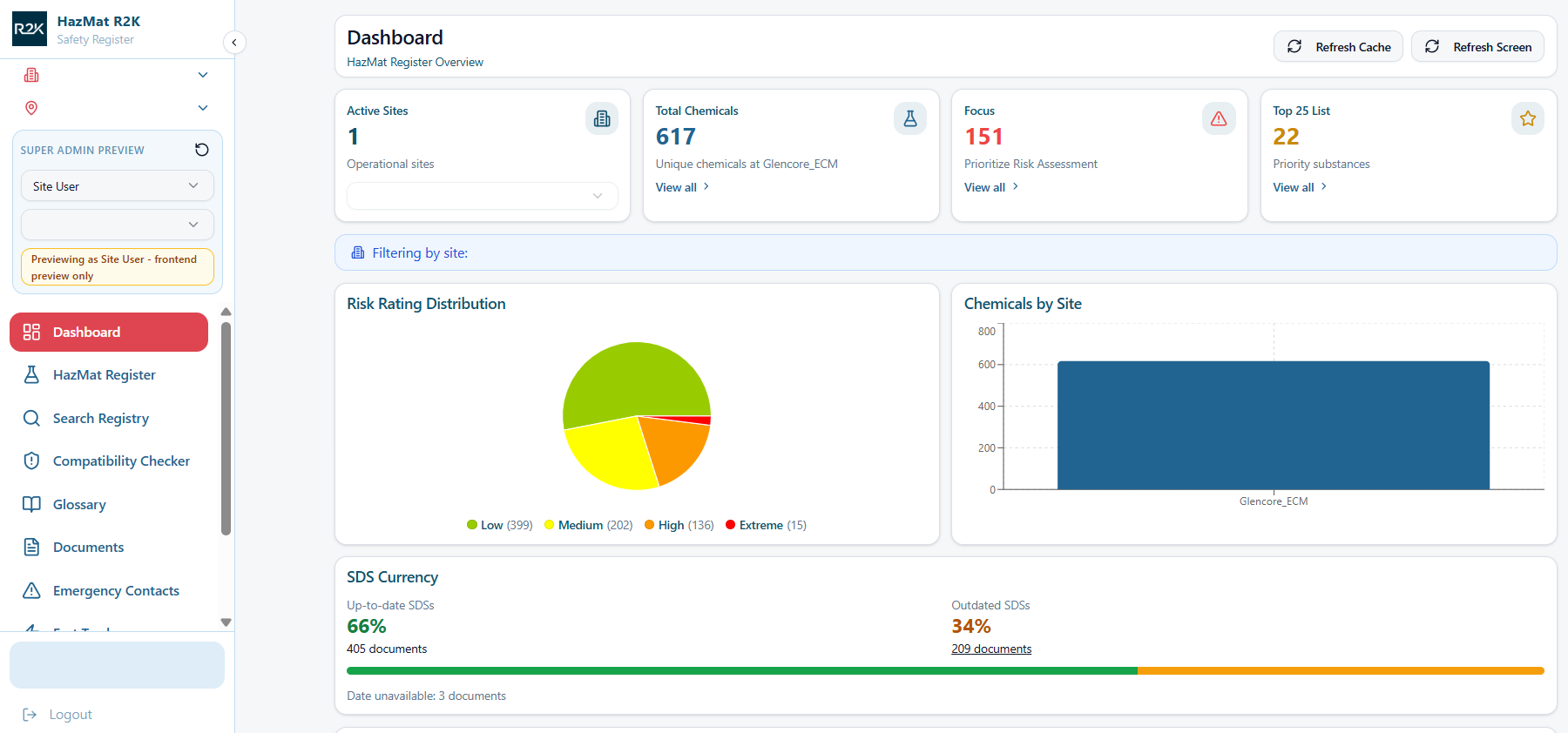The width and height of the screenshot is (1568, 733).
Task: Click the Search Registry magnifier icon
Action: point(31,418)
